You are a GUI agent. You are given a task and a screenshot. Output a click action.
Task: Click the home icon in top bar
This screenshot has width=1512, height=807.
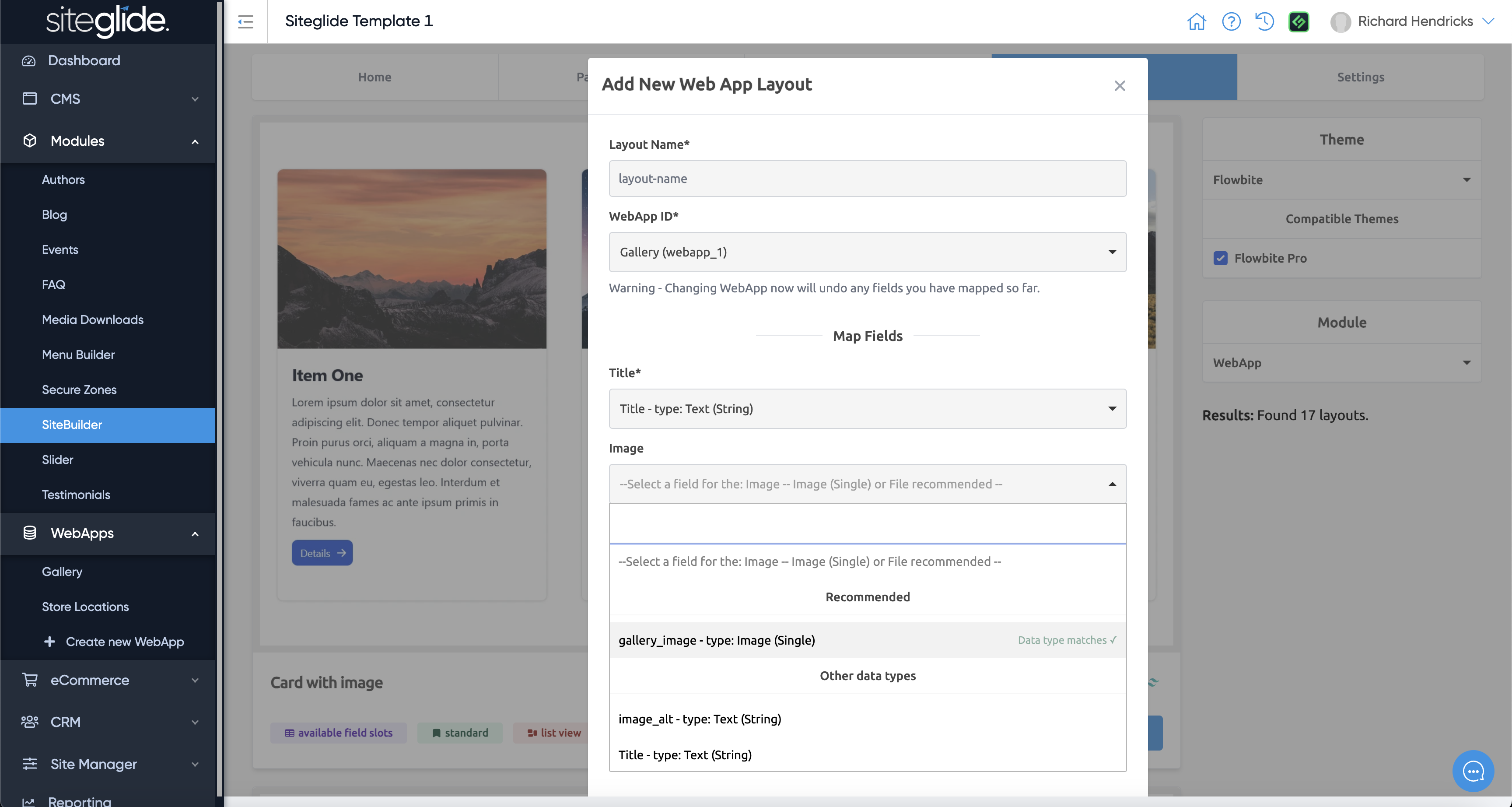(1196, 22)
